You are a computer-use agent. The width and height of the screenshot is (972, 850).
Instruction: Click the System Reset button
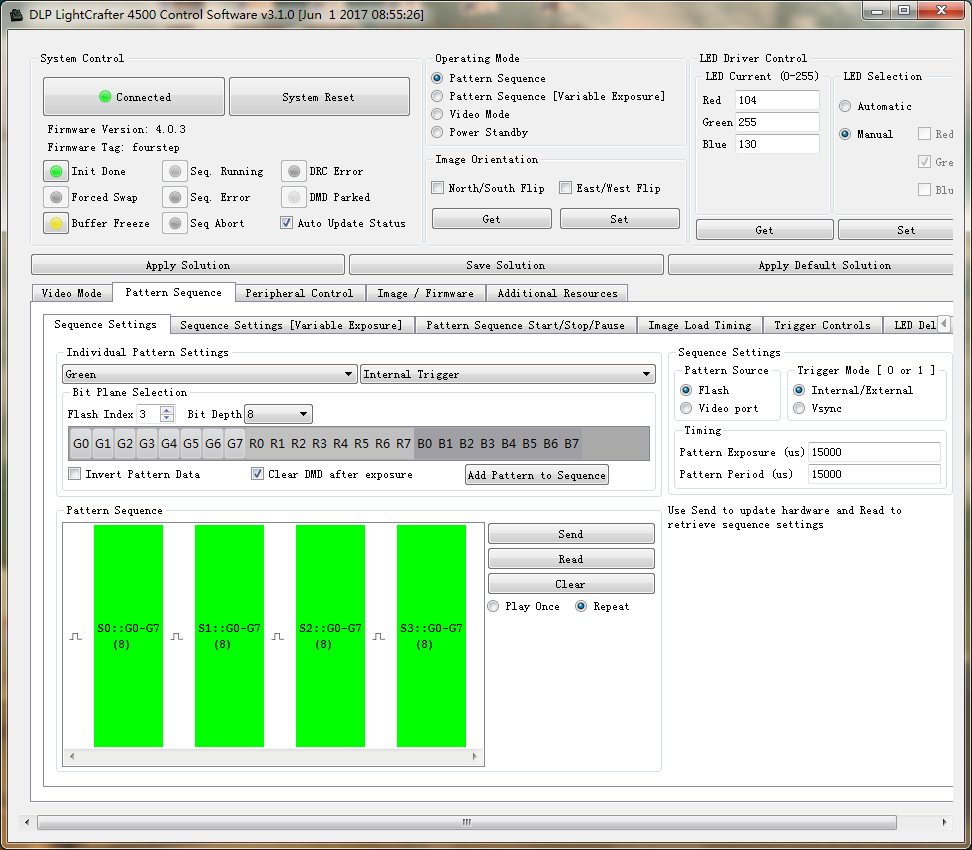coord(319,97)
